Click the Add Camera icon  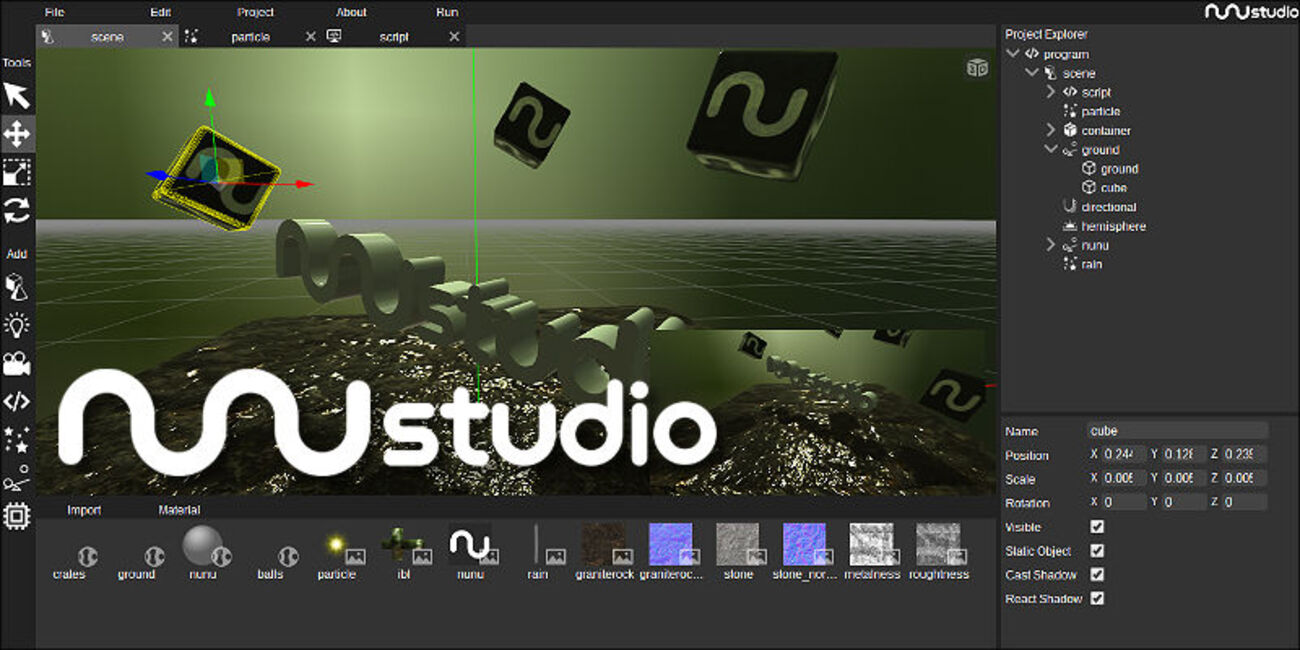(17, 363)
